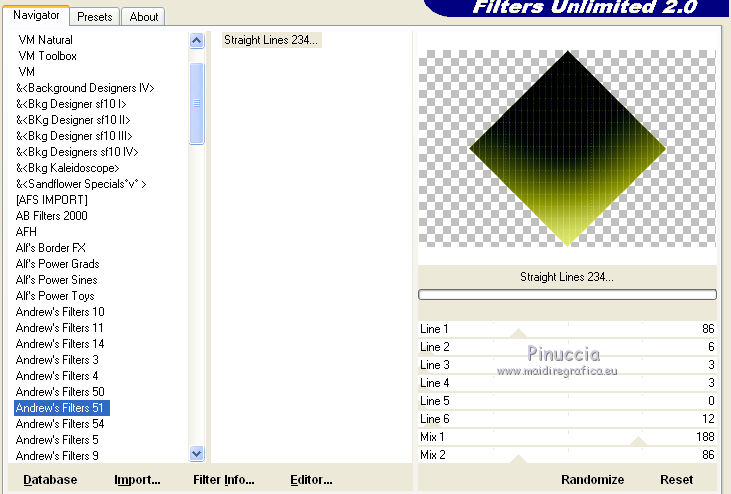Image resolution: width=731 pixels, height=494 pixels.
Task: Click the category list scroll up arrow
Action: click(x=197, y=41)
